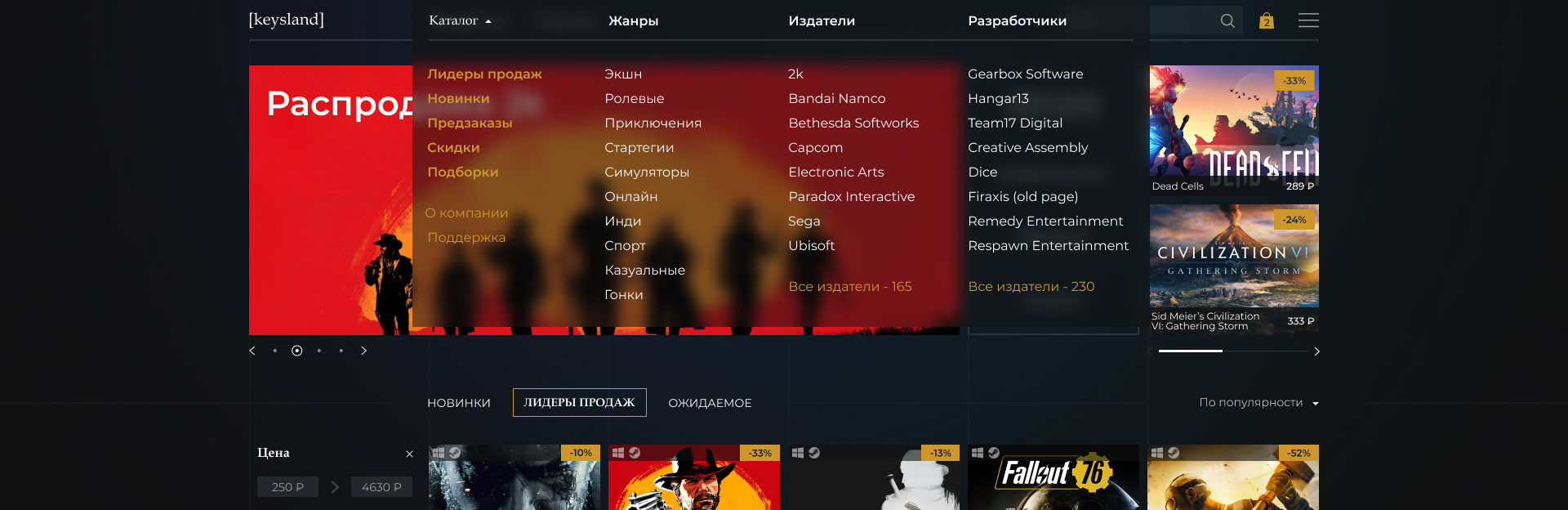Choose the Ролевые genre

tap(635, 98)
